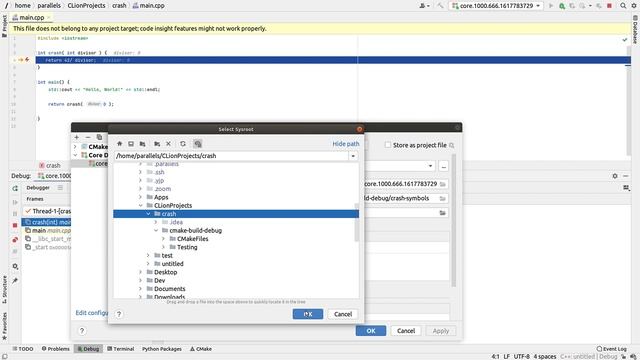Click Cancel in the configurations dialog
The image size is (640, 360).
click(406, 331)
